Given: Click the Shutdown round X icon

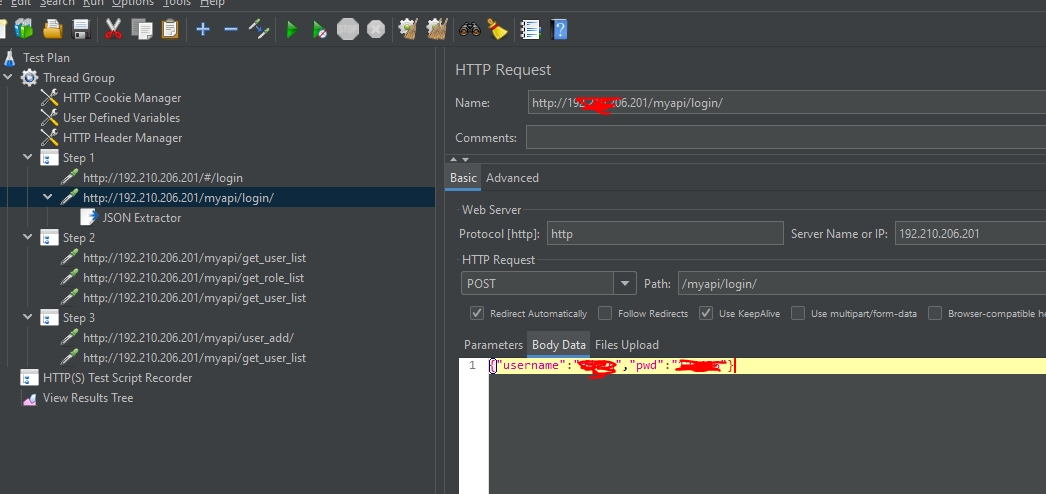Looking at the screenshot, I should click(376, 29).
